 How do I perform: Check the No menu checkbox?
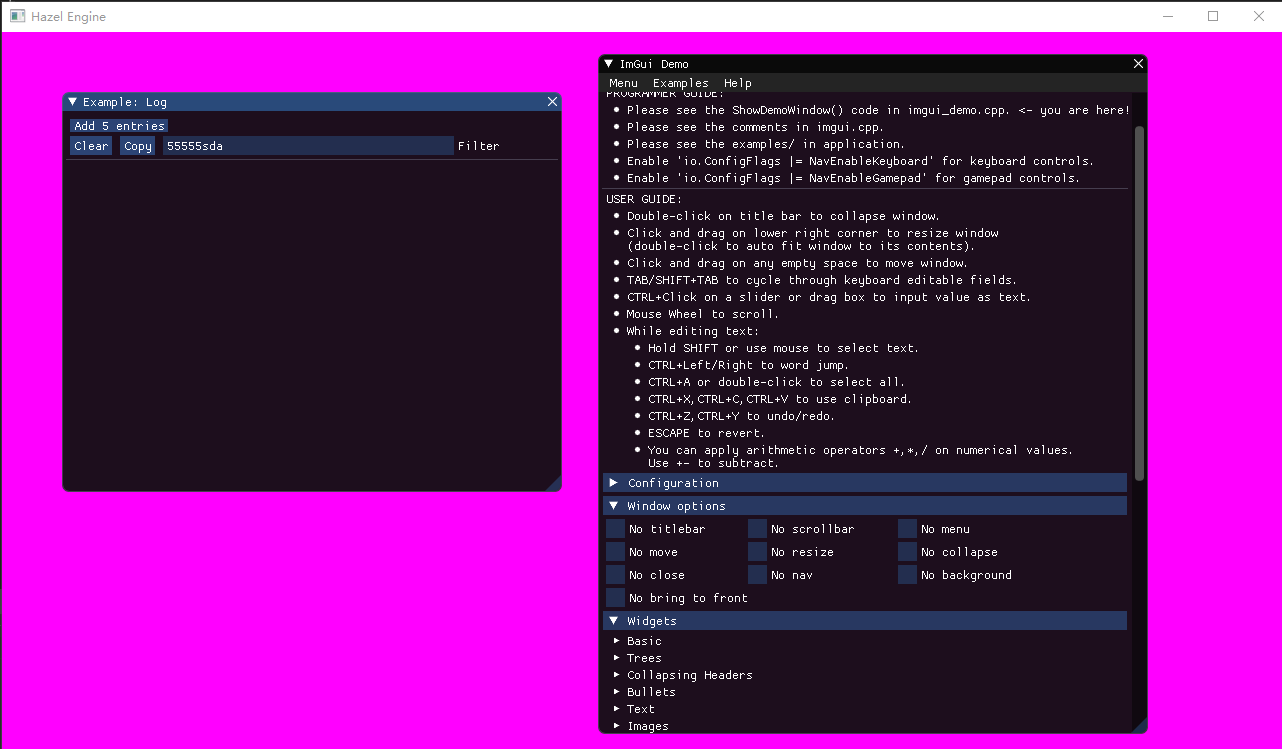point(906,528)
